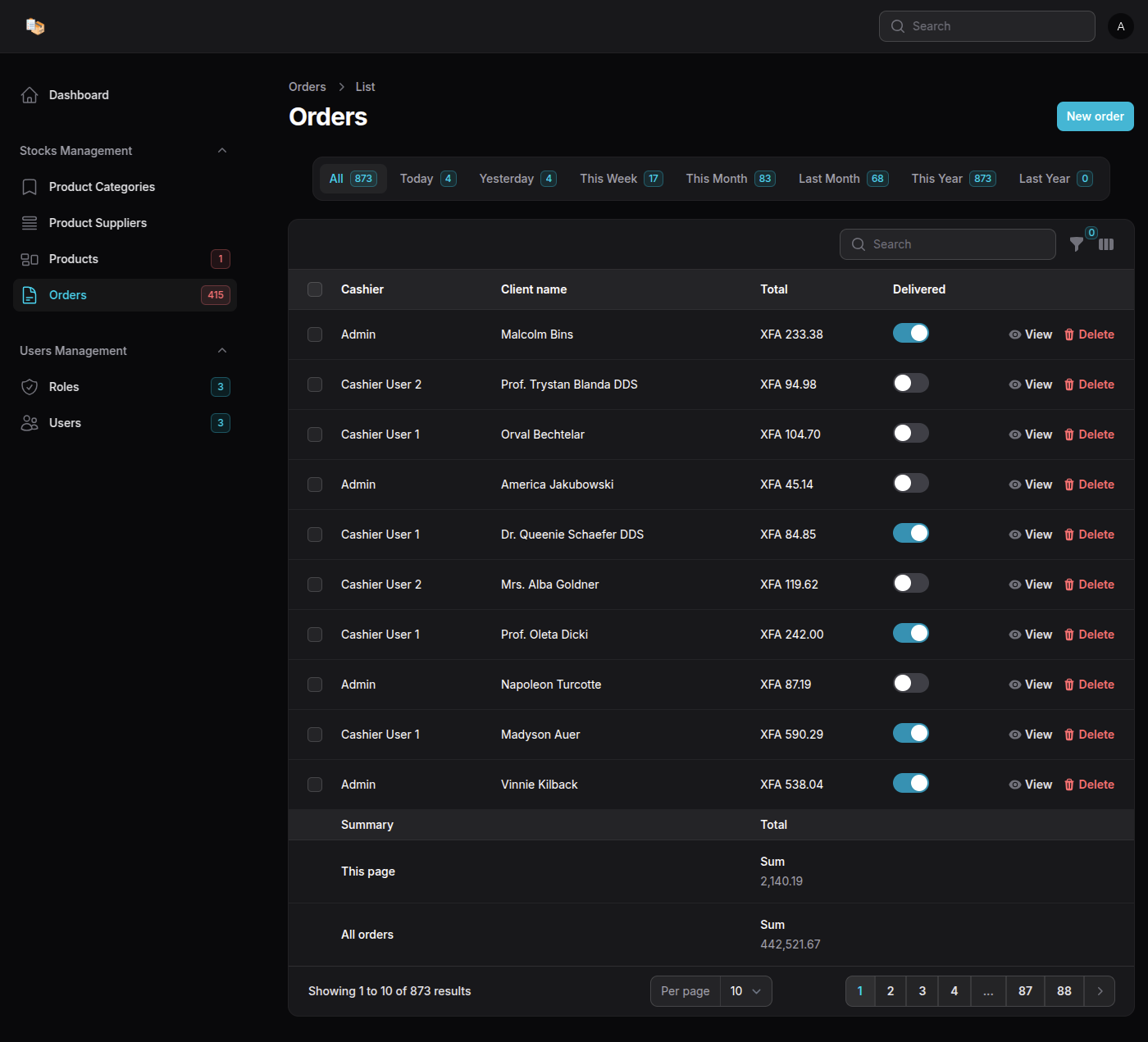This screenshot has width=1148, height=1042.
Task: Click the Roles shield icon
Action: pos(30,387)
